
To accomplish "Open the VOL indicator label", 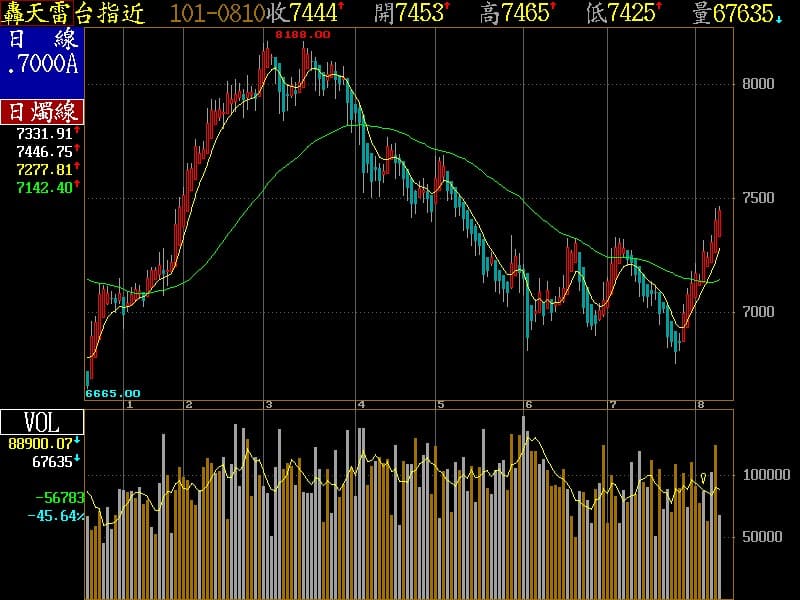I will pos(42,421).
